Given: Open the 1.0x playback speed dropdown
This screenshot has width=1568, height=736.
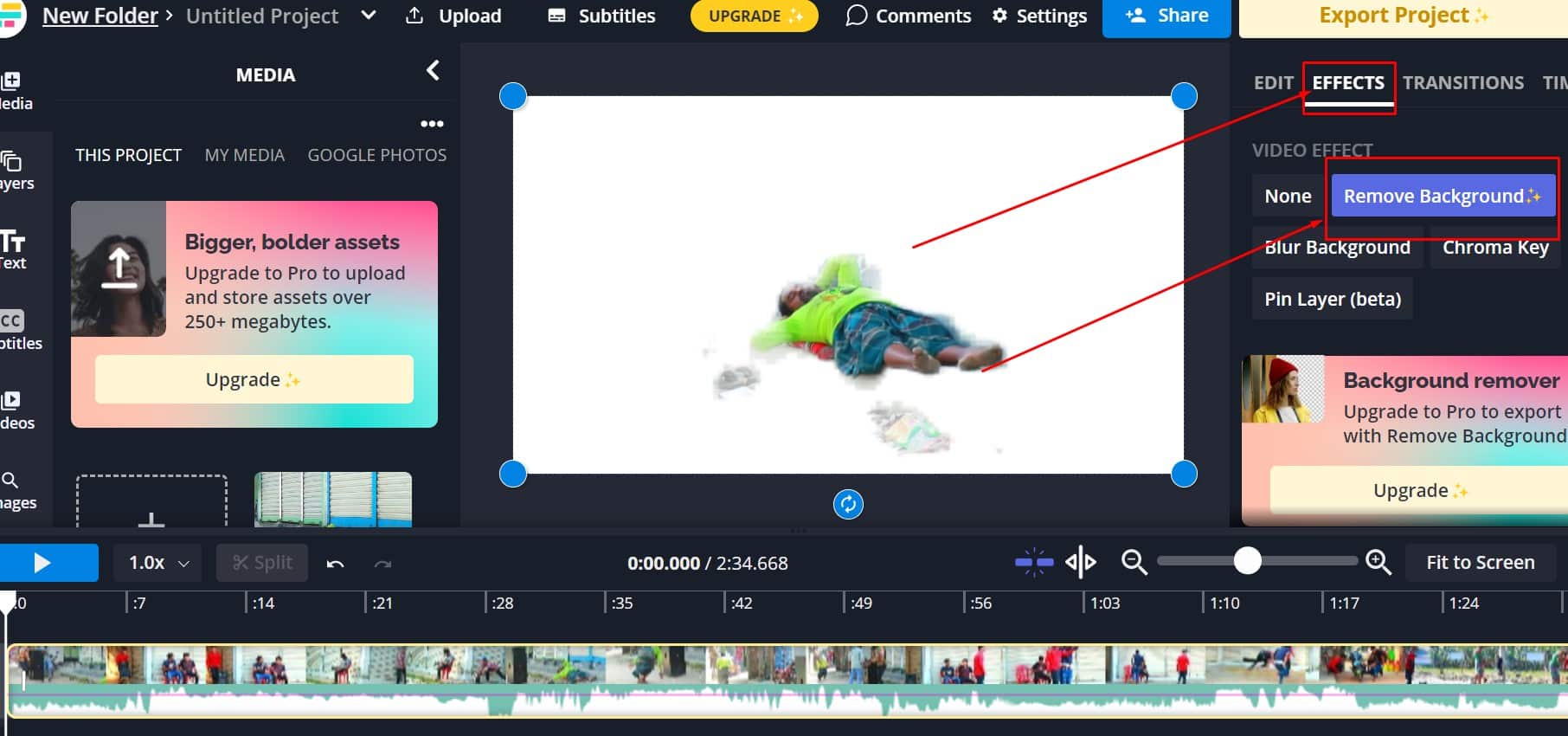Looking at the screenshot, I should click(157, 563).
